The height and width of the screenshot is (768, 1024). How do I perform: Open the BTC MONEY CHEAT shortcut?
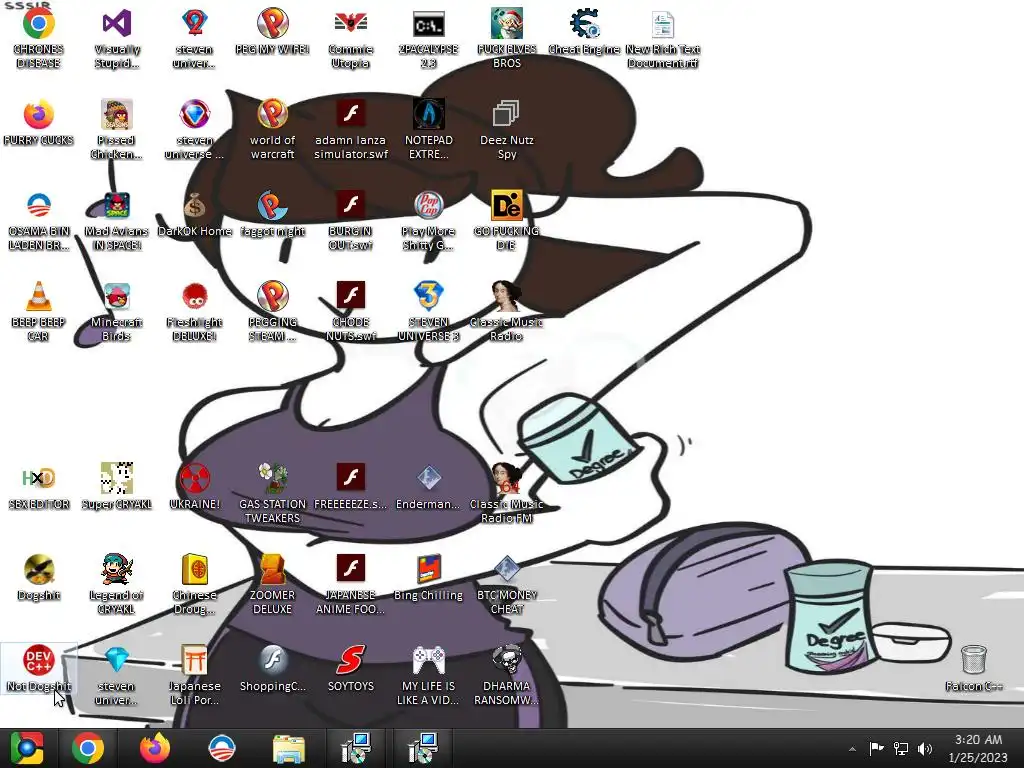point(507,584)
